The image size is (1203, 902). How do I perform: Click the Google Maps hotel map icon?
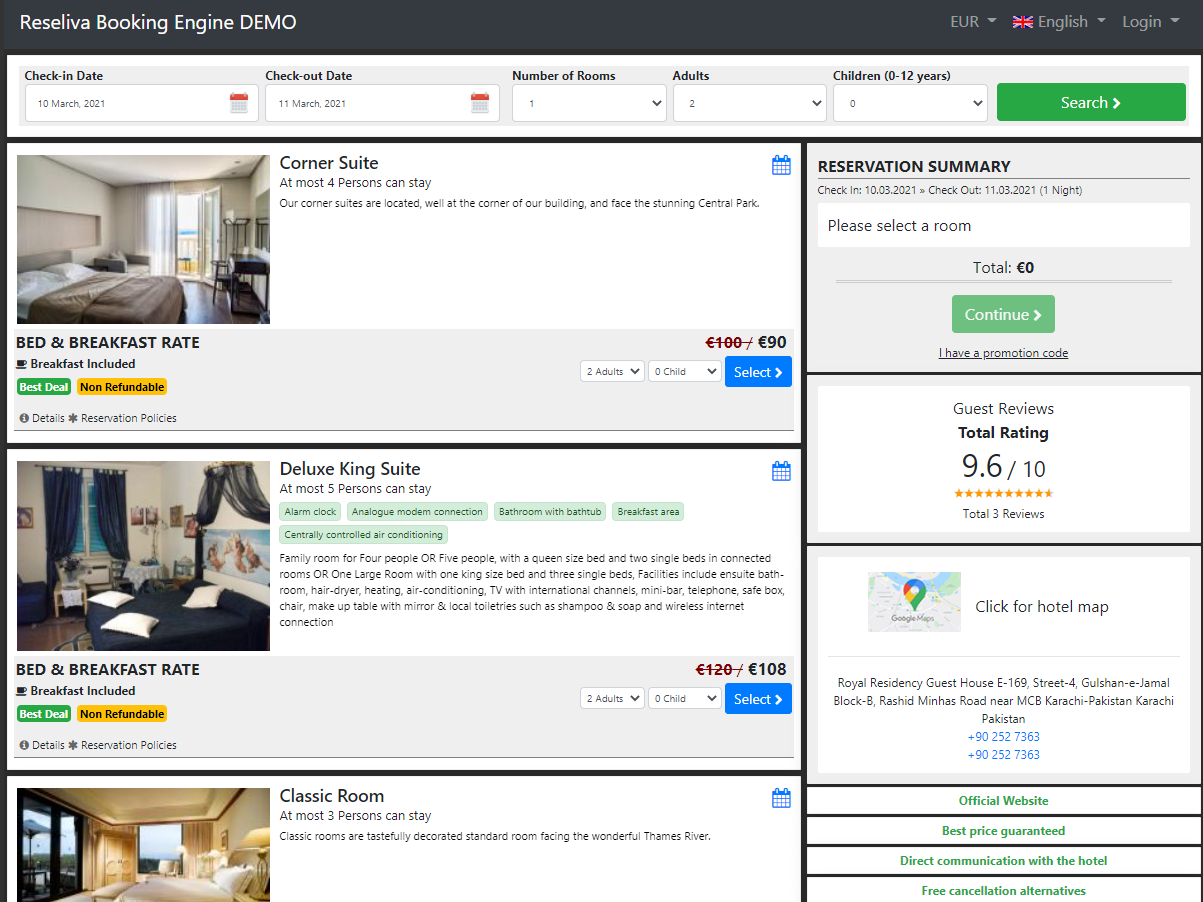914,601
